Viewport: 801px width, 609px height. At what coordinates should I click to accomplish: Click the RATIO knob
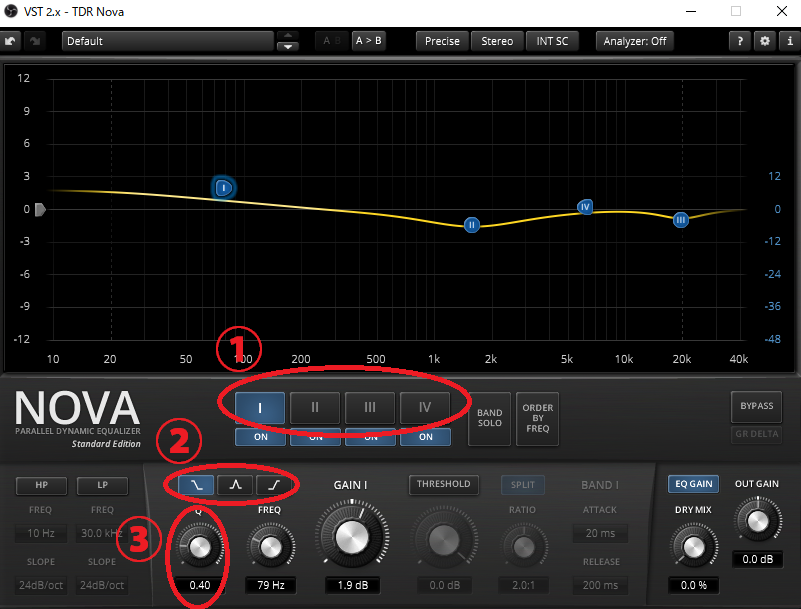pos(524,548)
